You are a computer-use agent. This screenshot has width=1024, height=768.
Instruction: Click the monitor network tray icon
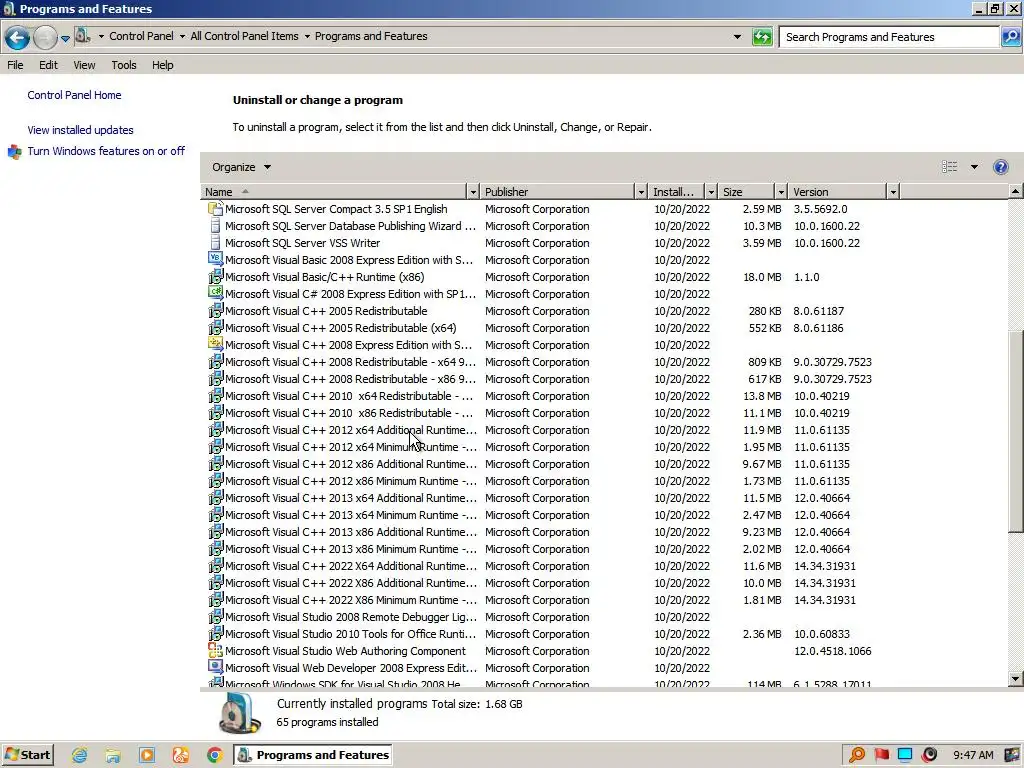(905, 755)
